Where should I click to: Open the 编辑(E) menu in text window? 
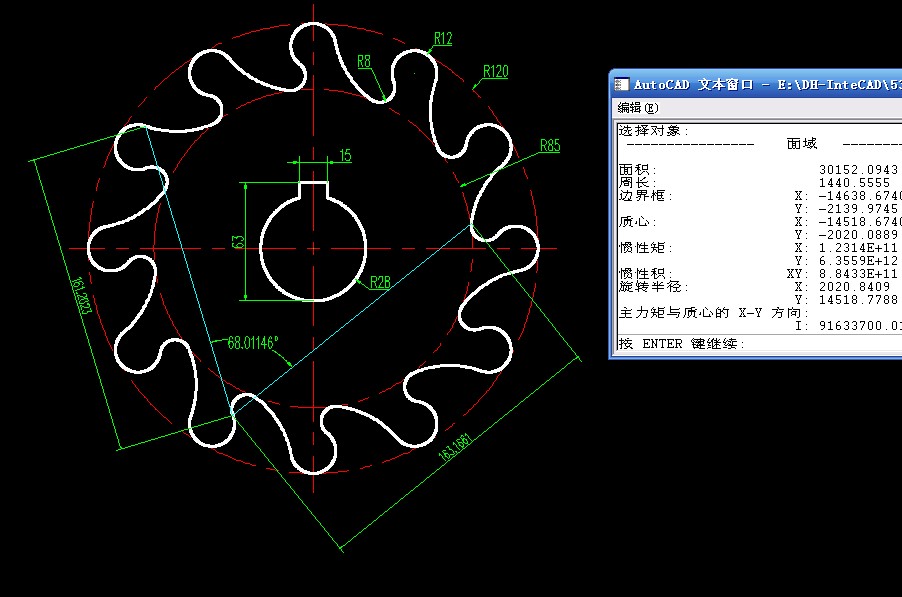(x=637, y=108)
